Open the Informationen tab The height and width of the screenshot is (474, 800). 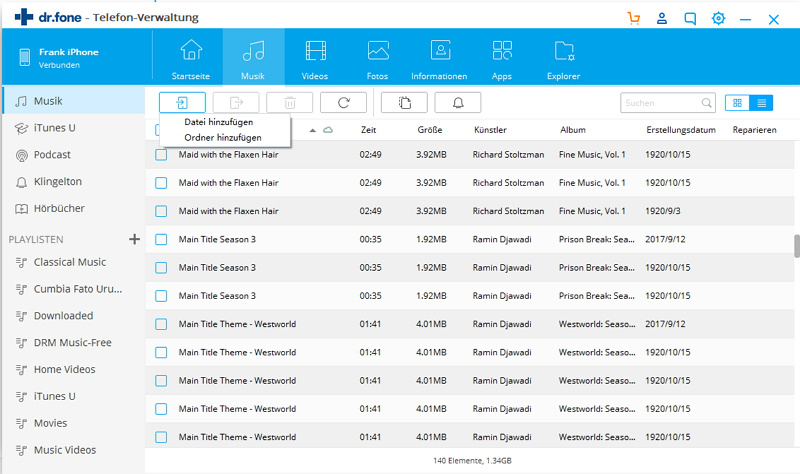coord(439,60)
